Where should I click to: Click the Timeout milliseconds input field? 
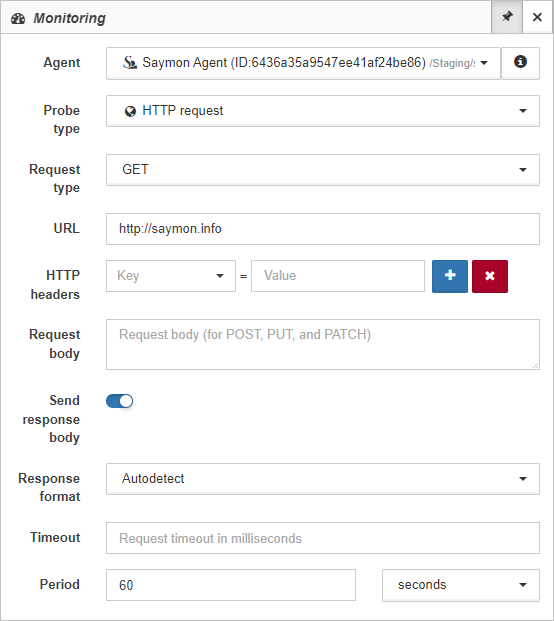tap(323, 538)
